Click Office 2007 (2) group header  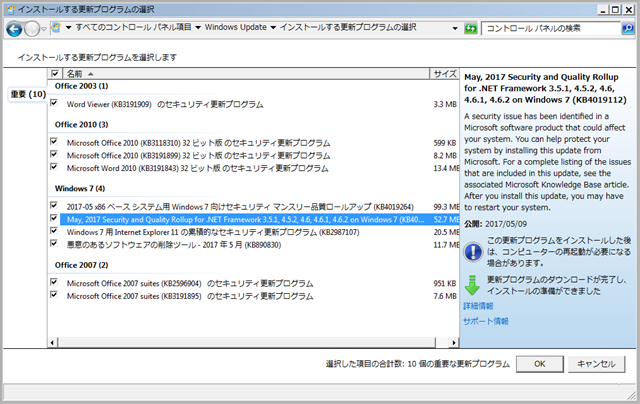tap(81, 265)
